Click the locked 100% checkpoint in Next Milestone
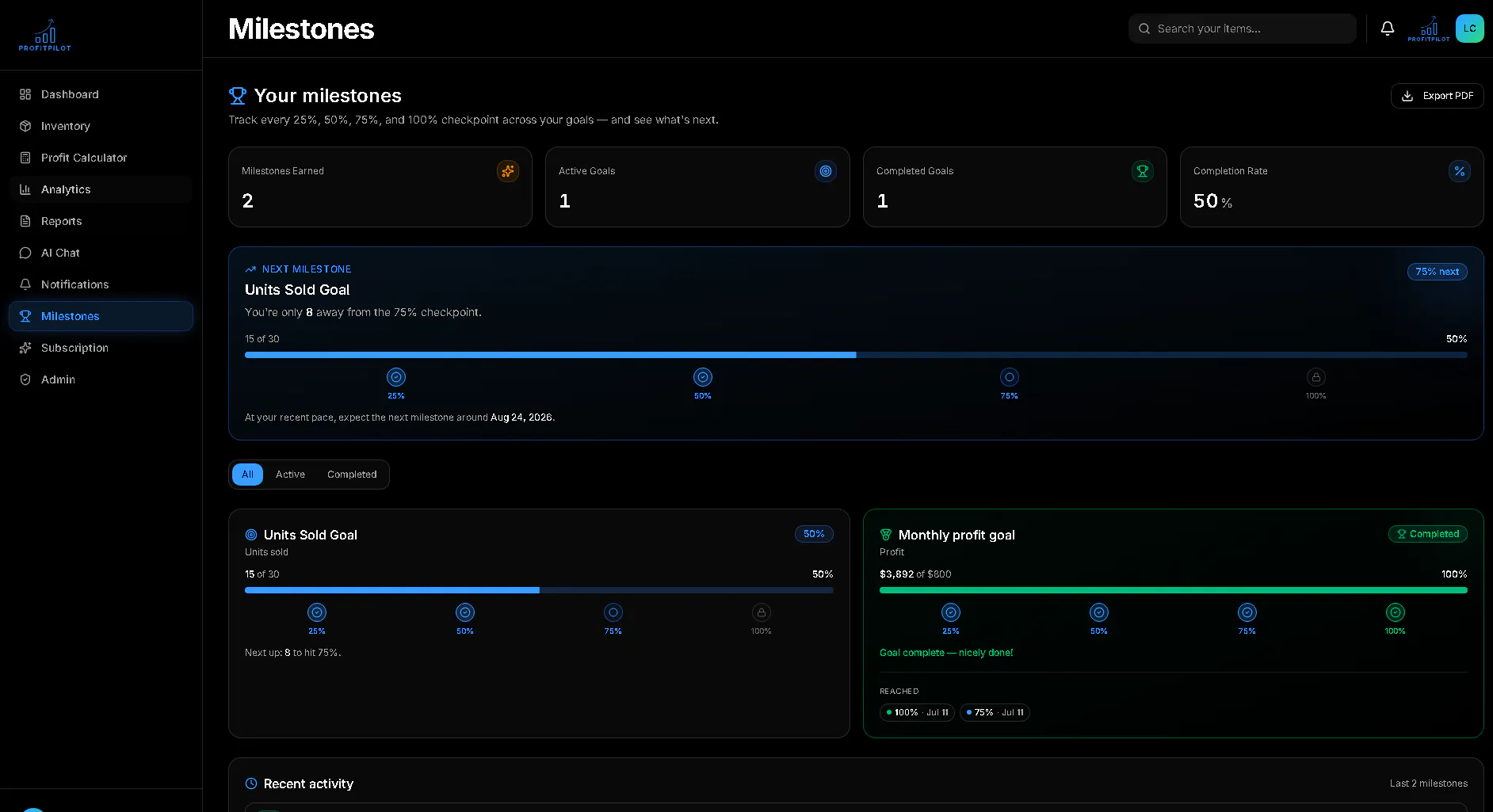1493x812 pixels. (1316, 377)
